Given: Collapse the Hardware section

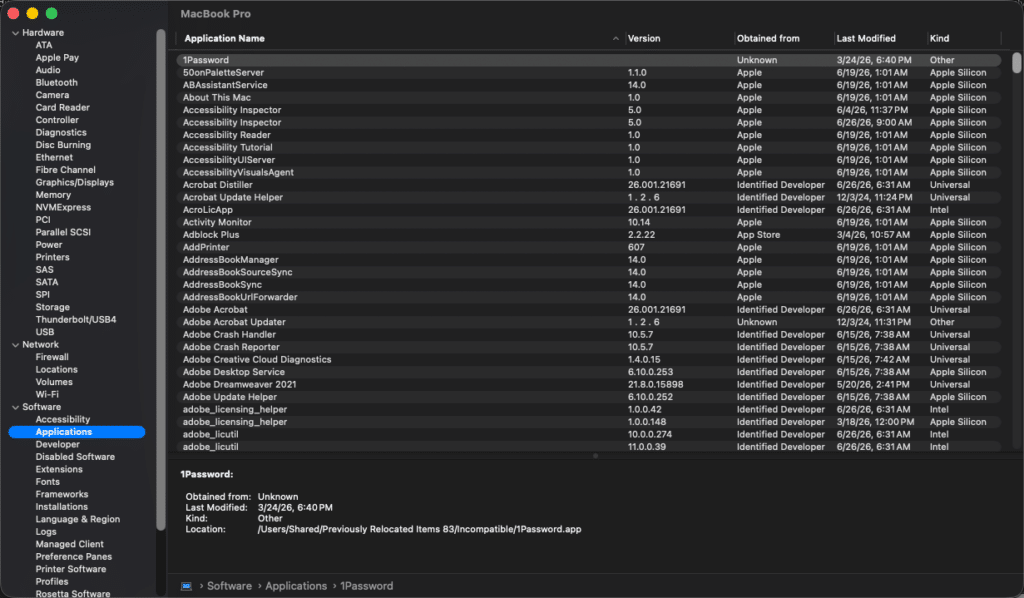Looking at the screenshot, I should pyautogui.click(x=15, y=33).
